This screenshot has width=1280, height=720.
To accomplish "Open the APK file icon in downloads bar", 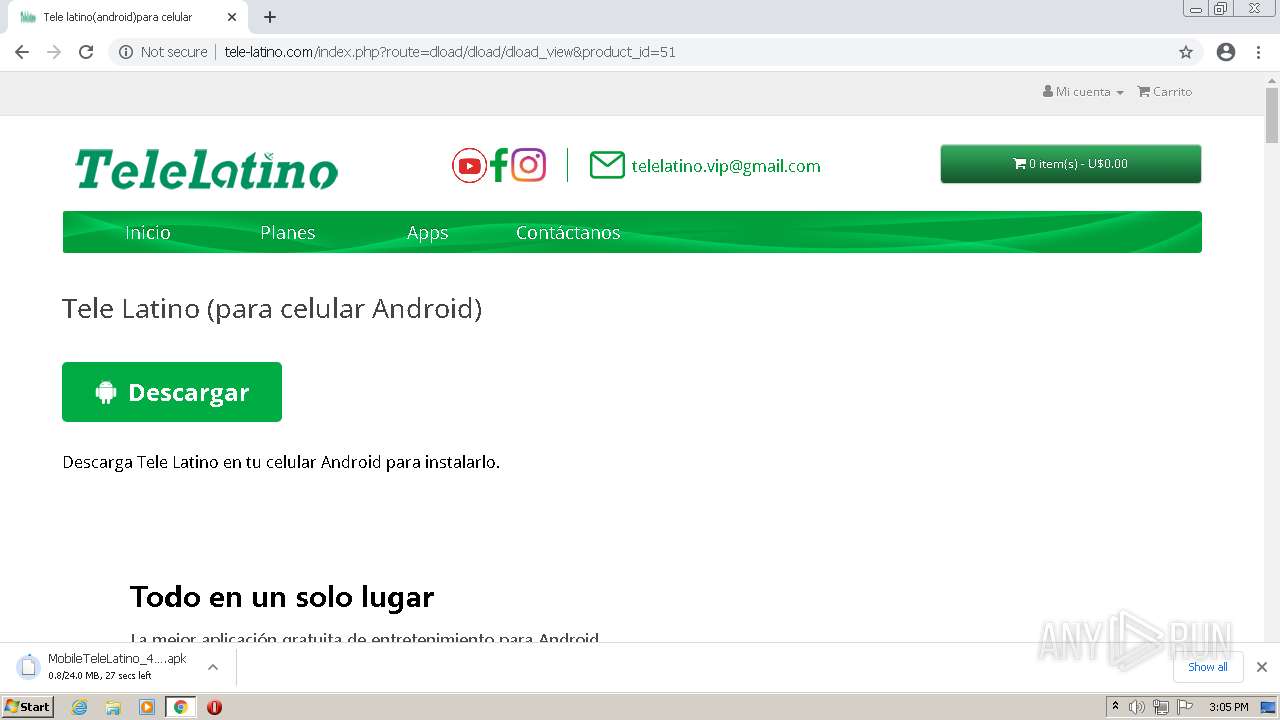I will click(x=29, y=666).
